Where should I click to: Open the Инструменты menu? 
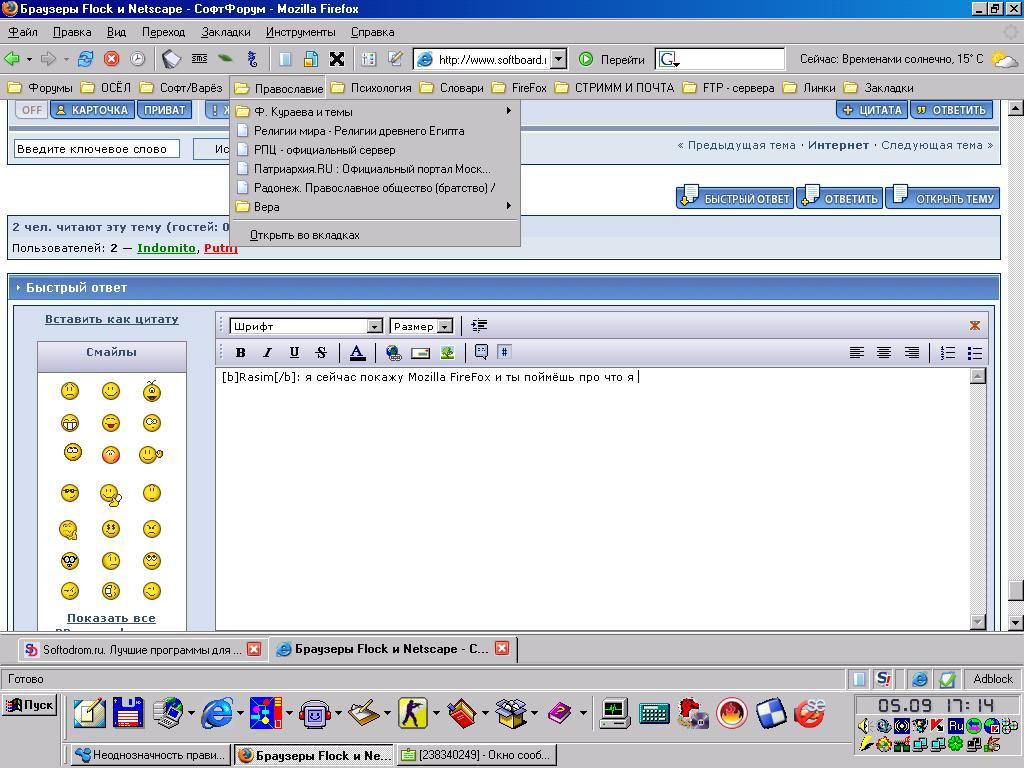[x=300, y=32]
